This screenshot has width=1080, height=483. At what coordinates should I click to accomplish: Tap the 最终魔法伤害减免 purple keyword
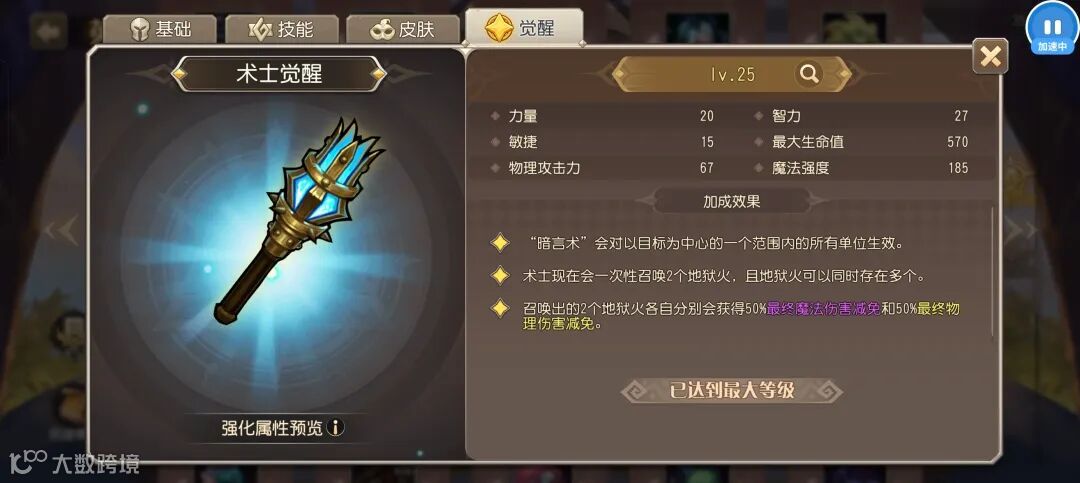pyautogui.click(x=824, y=309)
